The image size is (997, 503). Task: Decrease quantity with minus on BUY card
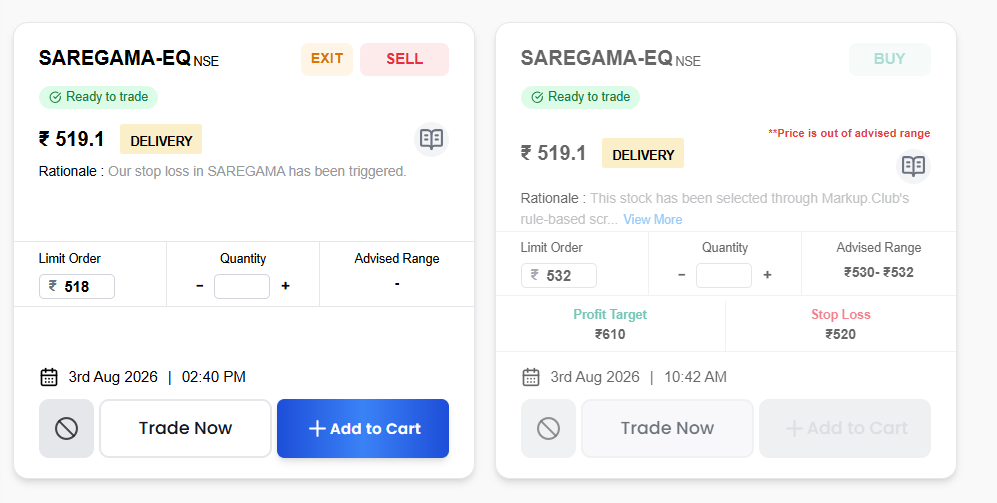(682, 275)
